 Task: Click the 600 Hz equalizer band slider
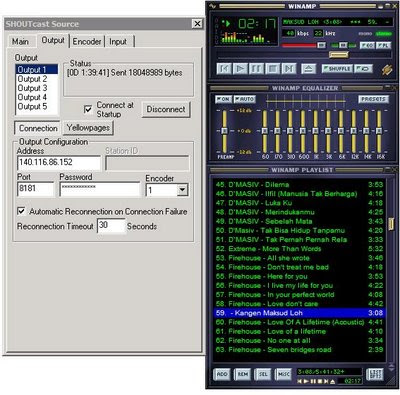pyautogui.click(x=303, y=131)
